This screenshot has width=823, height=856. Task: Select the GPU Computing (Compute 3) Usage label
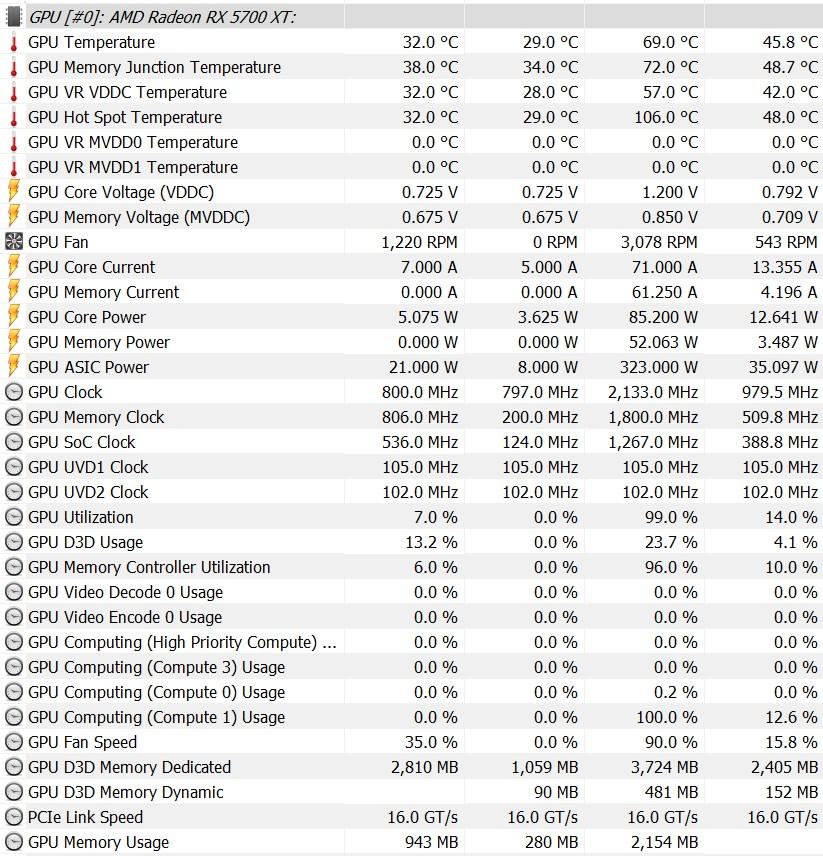click(156, 668)
